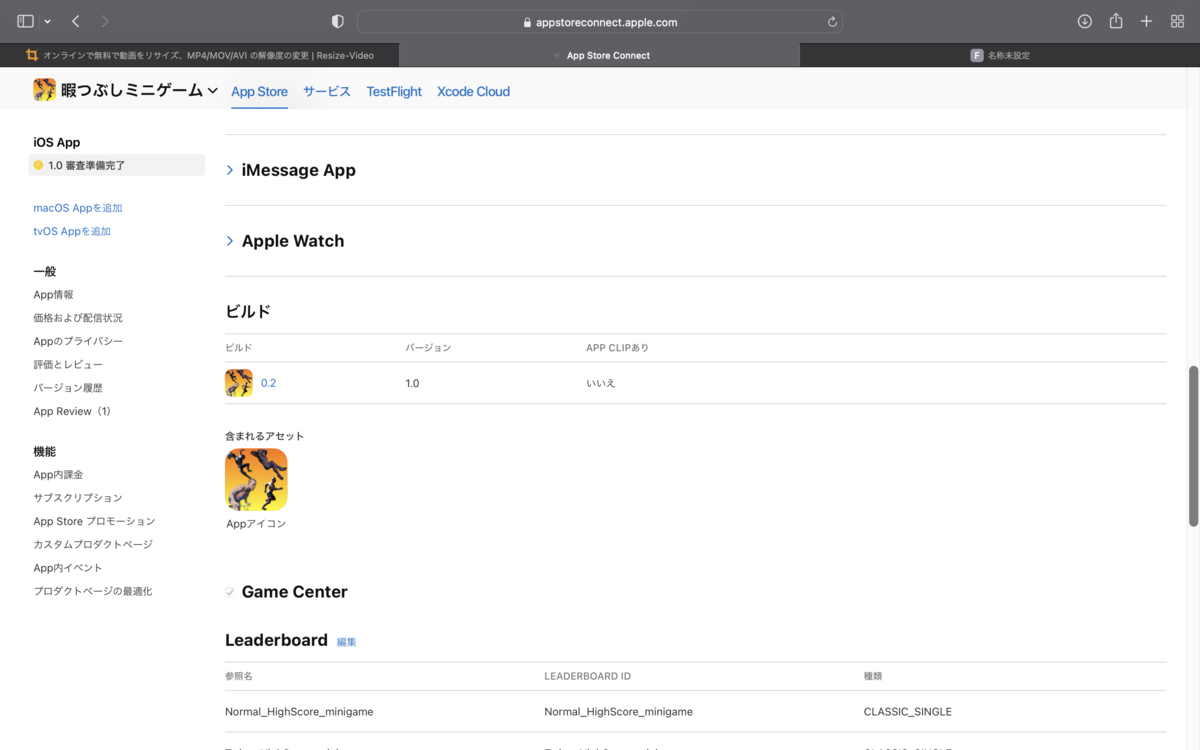Open App内課金 in the sidebar
The image size is (1200, 750).
58,475
